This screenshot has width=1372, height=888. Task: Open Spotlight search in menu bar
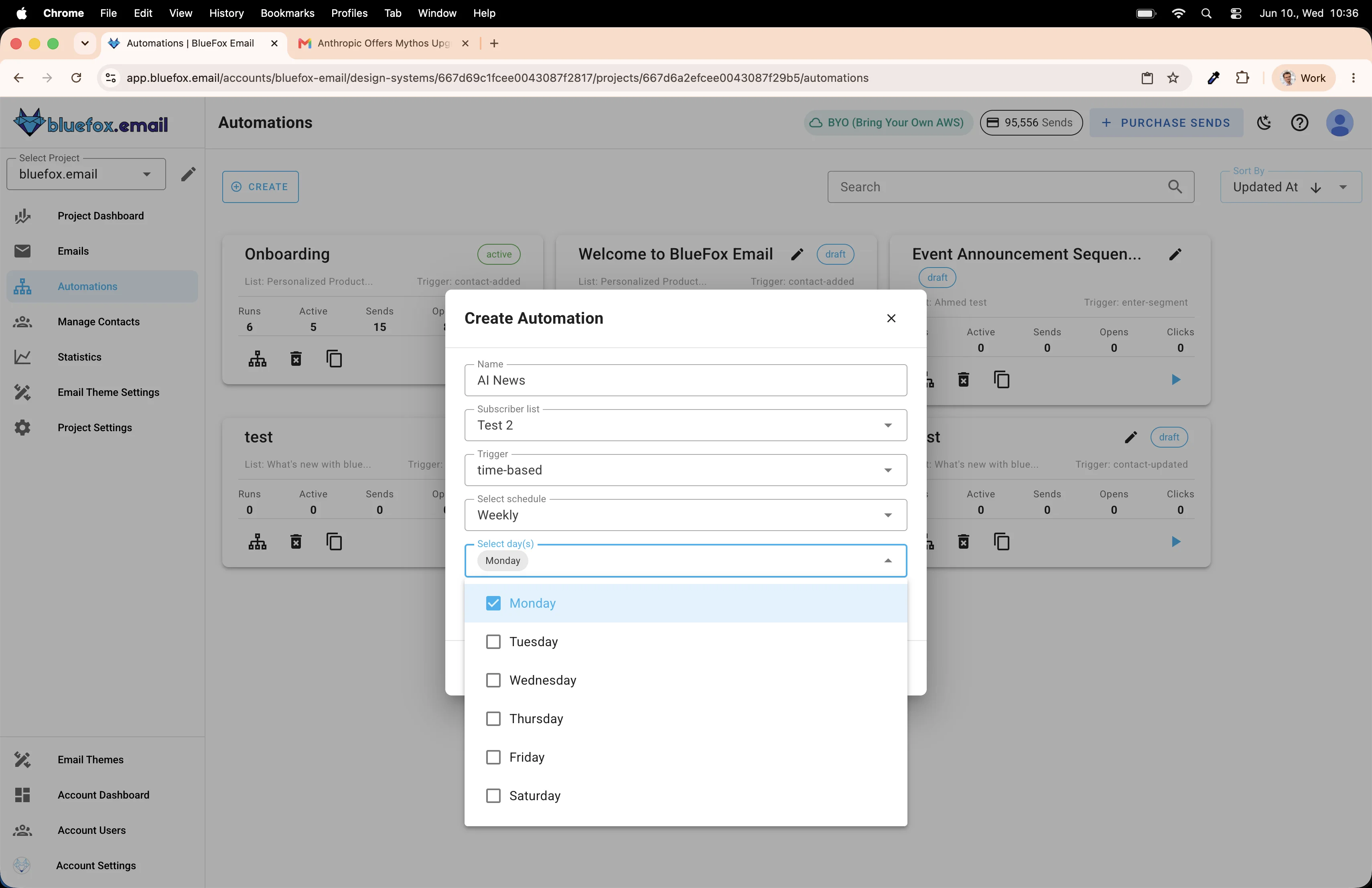pyautogui.click(x=1206, y=13)
